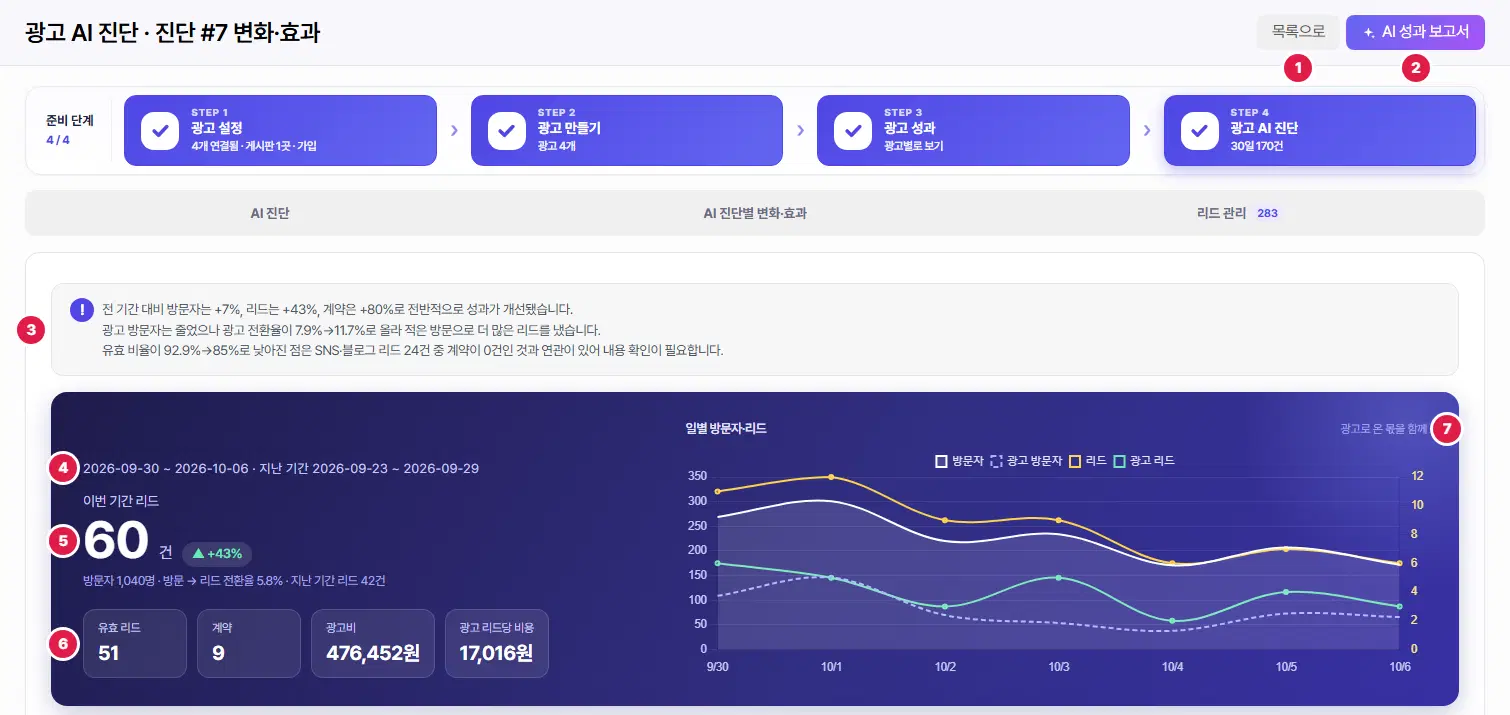The height and width of the screenshot is (715, 1510).
Task: Click the +43% change badge
Action: point(217,553)
